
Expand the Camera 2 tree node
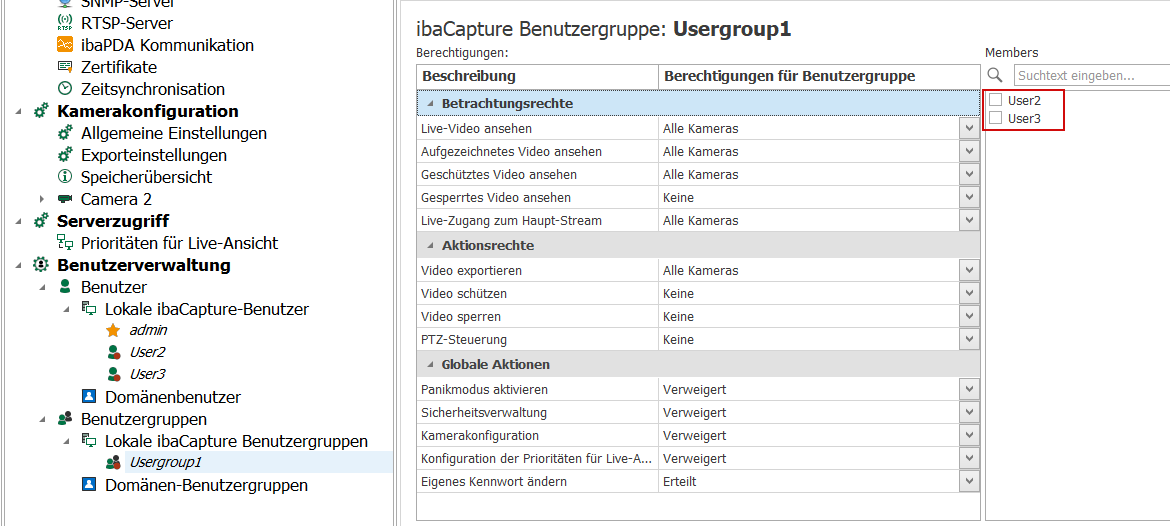click(42, 199)
